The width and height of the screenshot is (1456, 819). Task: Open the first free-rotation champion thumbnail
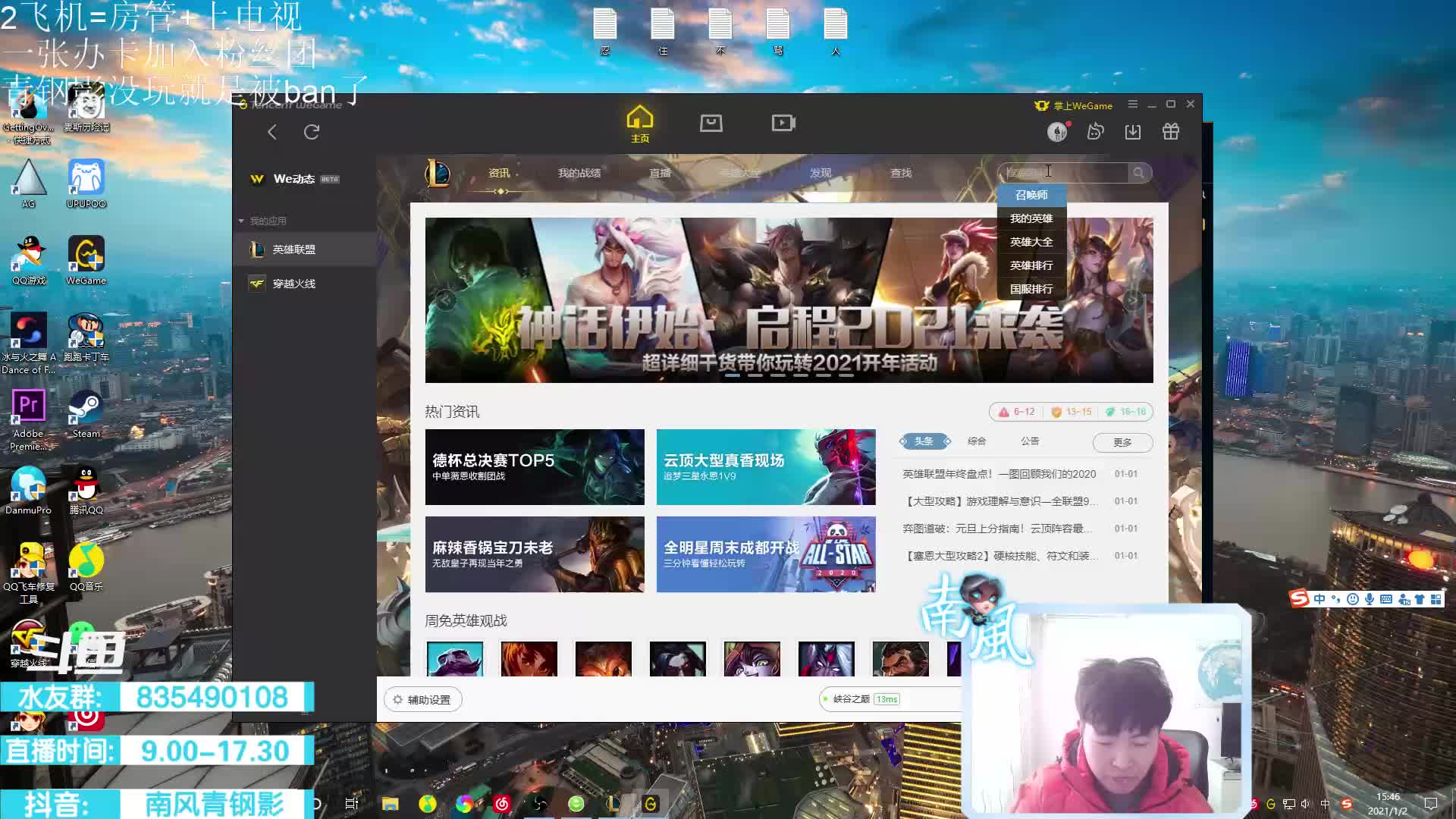click(x=455, y=658)
